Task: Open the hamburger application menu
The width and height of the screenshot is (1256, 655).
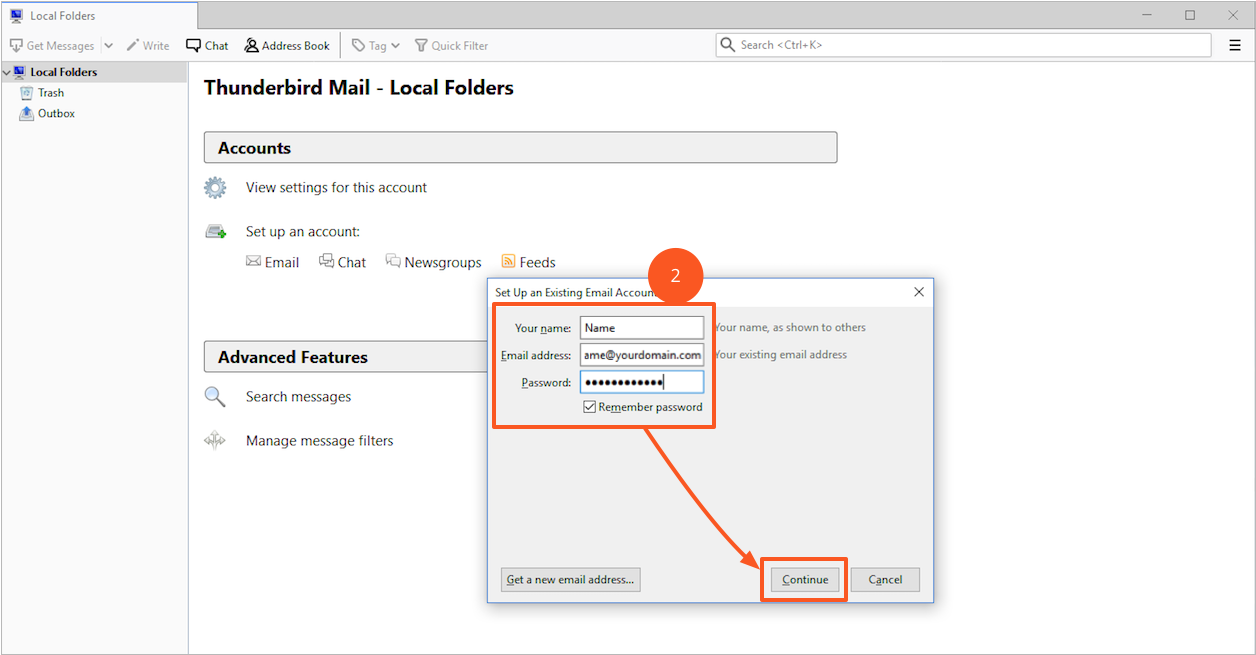Action: [1234, 45]
